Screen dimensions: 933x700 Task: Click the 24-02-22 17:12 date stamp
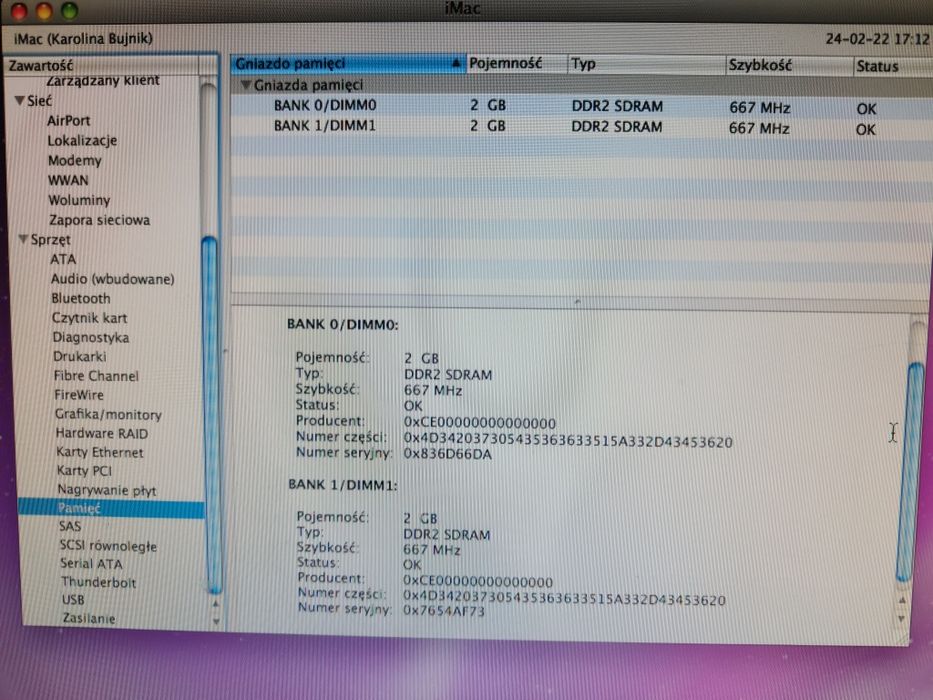[x=877, y=39]
